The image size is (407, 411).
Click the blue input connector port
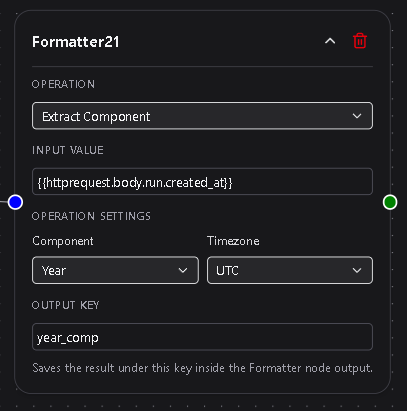(x=15, y=202)
